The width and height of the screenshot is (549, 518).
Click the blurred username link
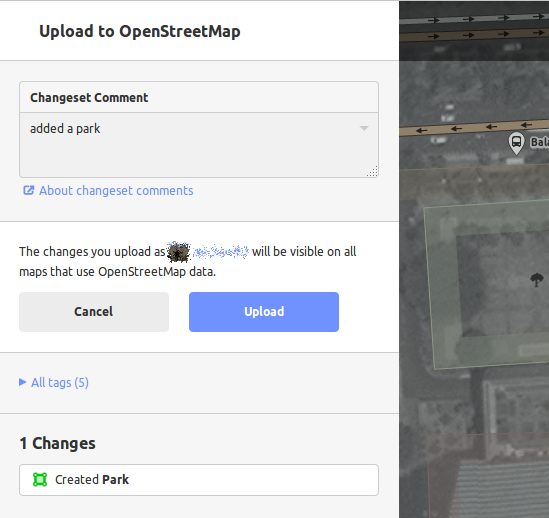[221, 252]
